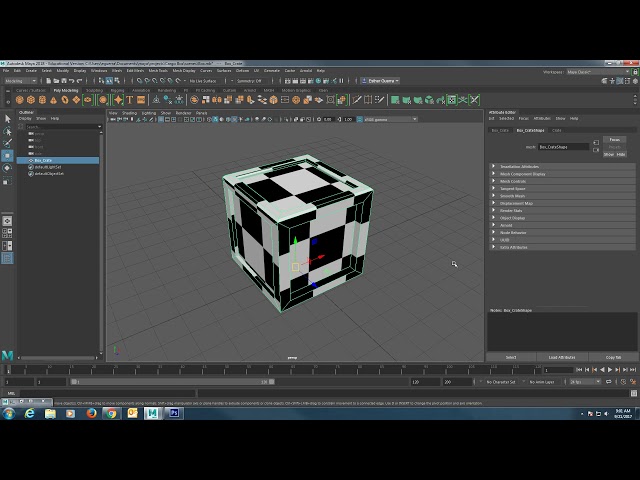640x480 pixels.
Task: Activate the Move tool in the toolbox
Action: [7, 156]
